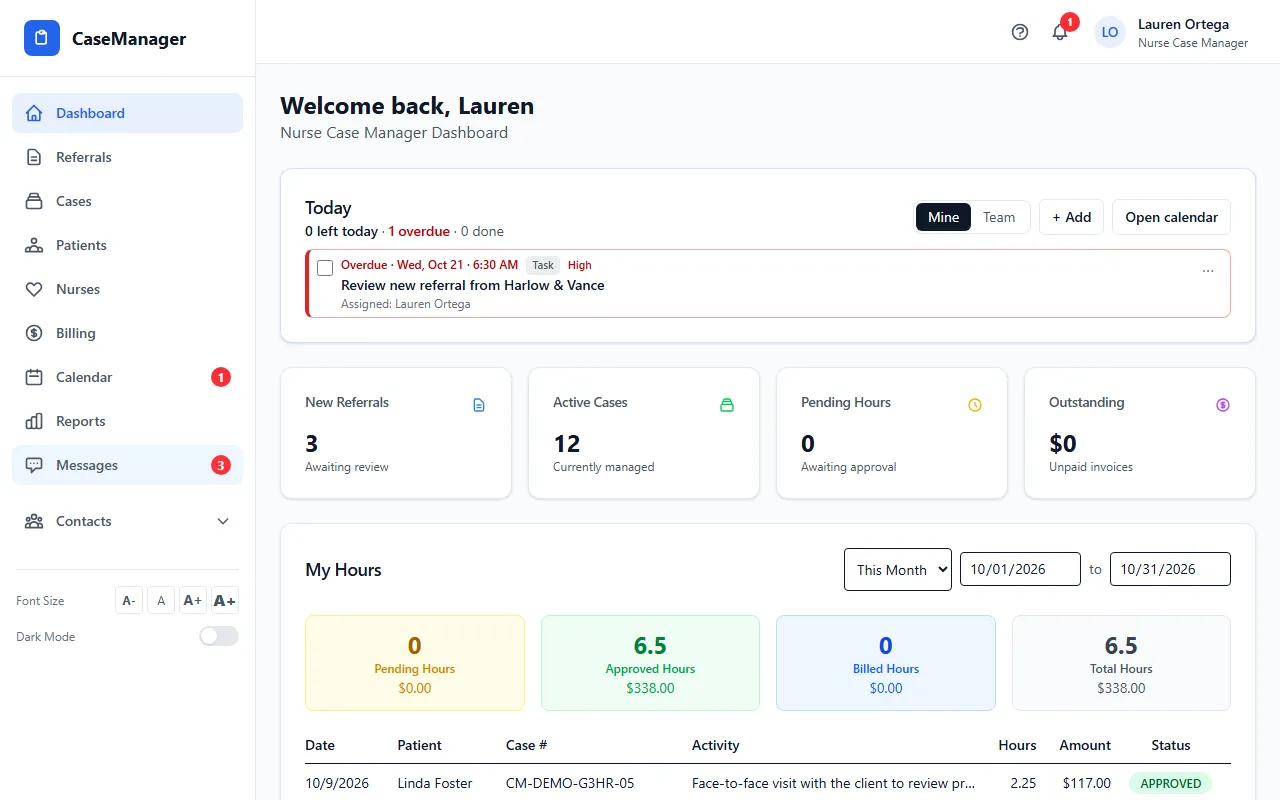
Task: Click the + Add button
Action: [x=1071, y=217]
